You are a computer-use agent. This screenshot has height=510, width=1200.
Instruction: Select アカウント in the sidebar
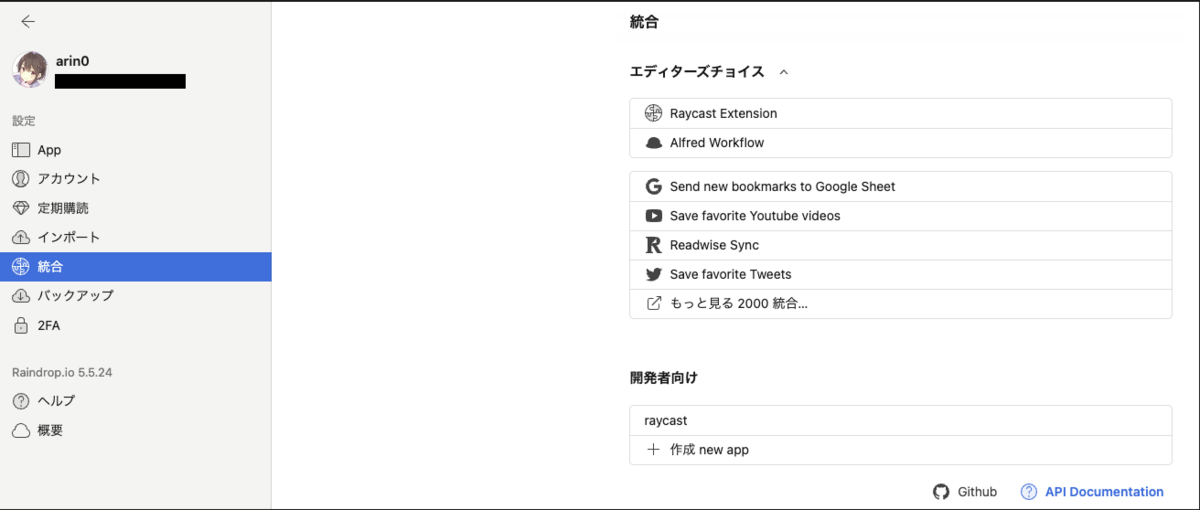(135, 179)
